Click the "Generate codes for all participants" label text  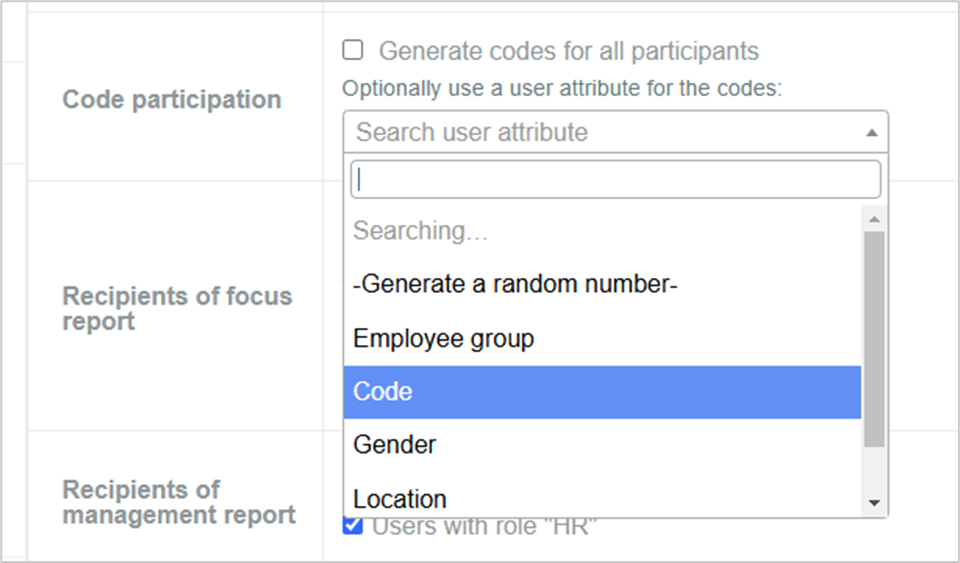pyautogui.click(x=569, y=51)
